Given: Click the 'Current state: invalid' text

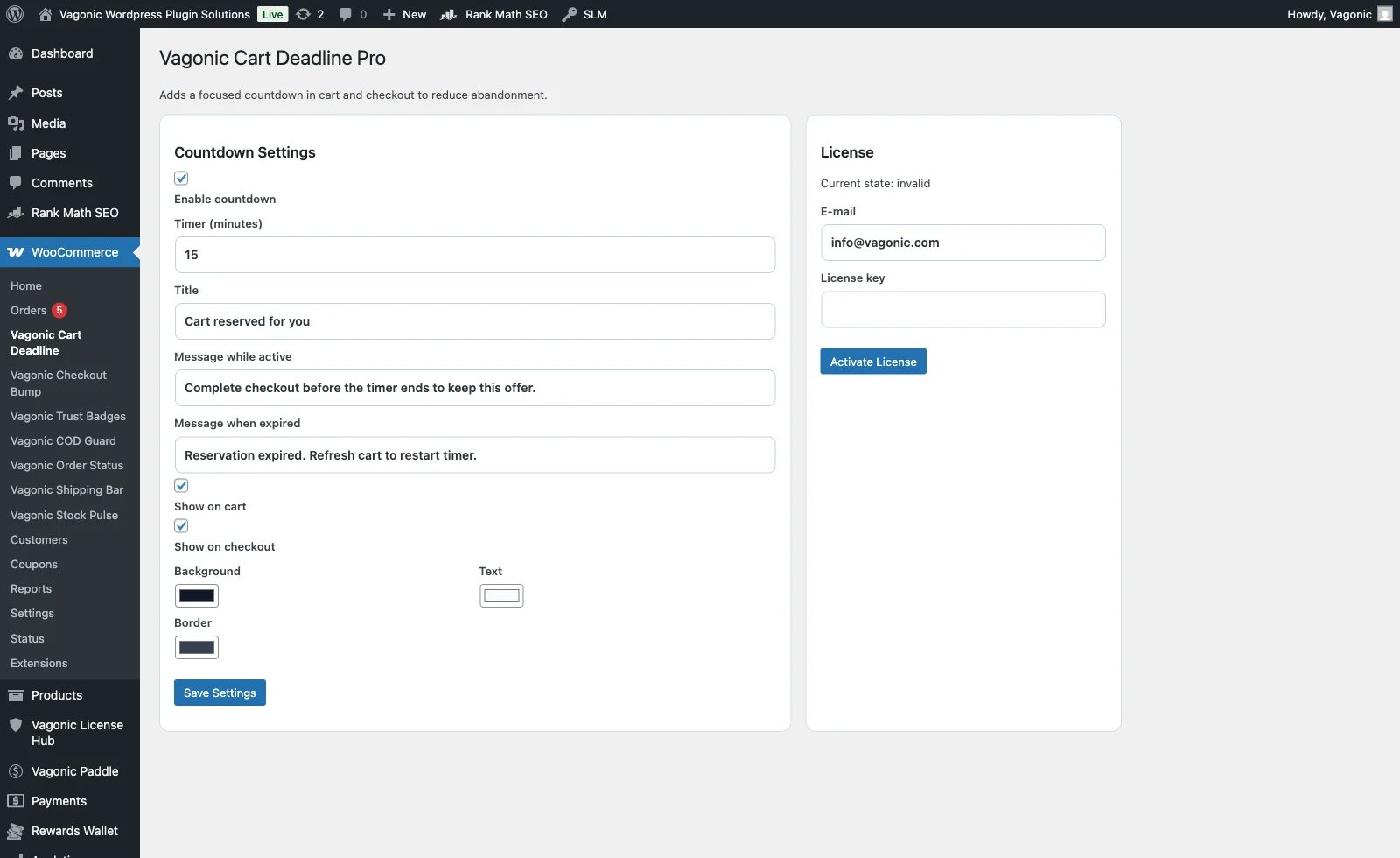Looking at the screenshot, I should click(875, 184).
